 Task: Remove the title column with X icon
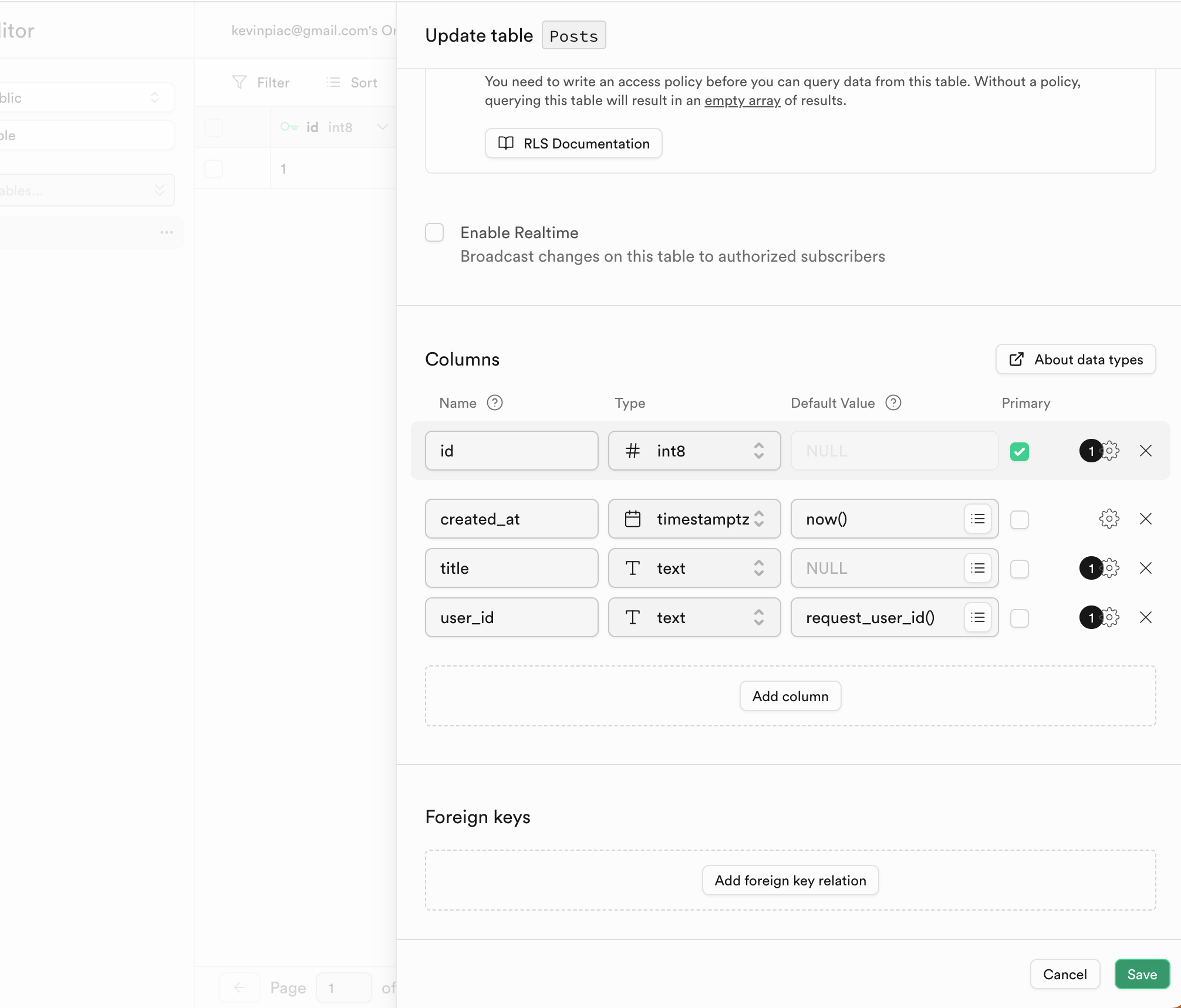pyautogui.click(x=1145, y=568)
